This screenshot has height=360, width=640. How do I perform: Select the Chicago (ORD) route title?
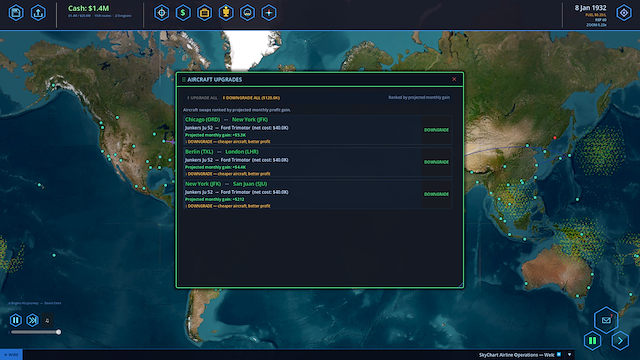[x=202, y=120]
